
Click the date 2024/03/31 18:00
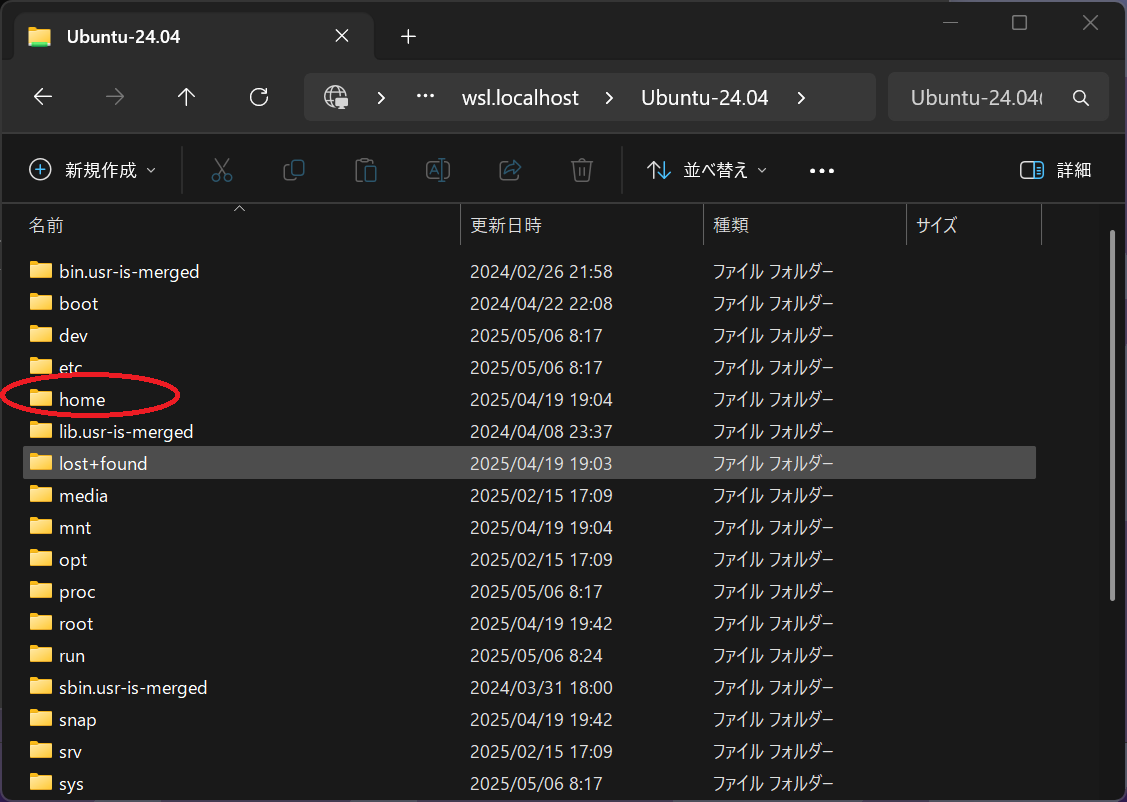(x=541, y=687)
